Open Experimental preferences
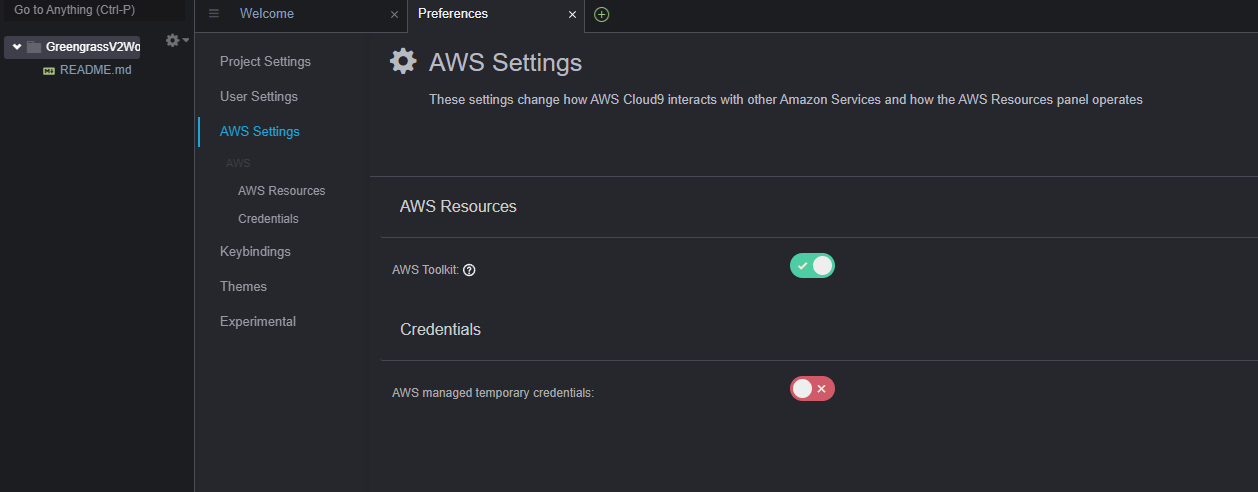This screenshot has width=1258, height=492. point(258,322)
